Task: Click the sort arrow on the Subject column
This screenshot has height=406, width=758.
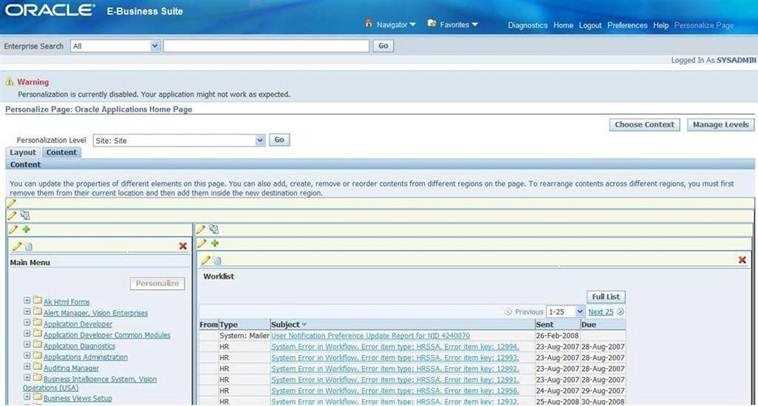Action: (305, 325)
